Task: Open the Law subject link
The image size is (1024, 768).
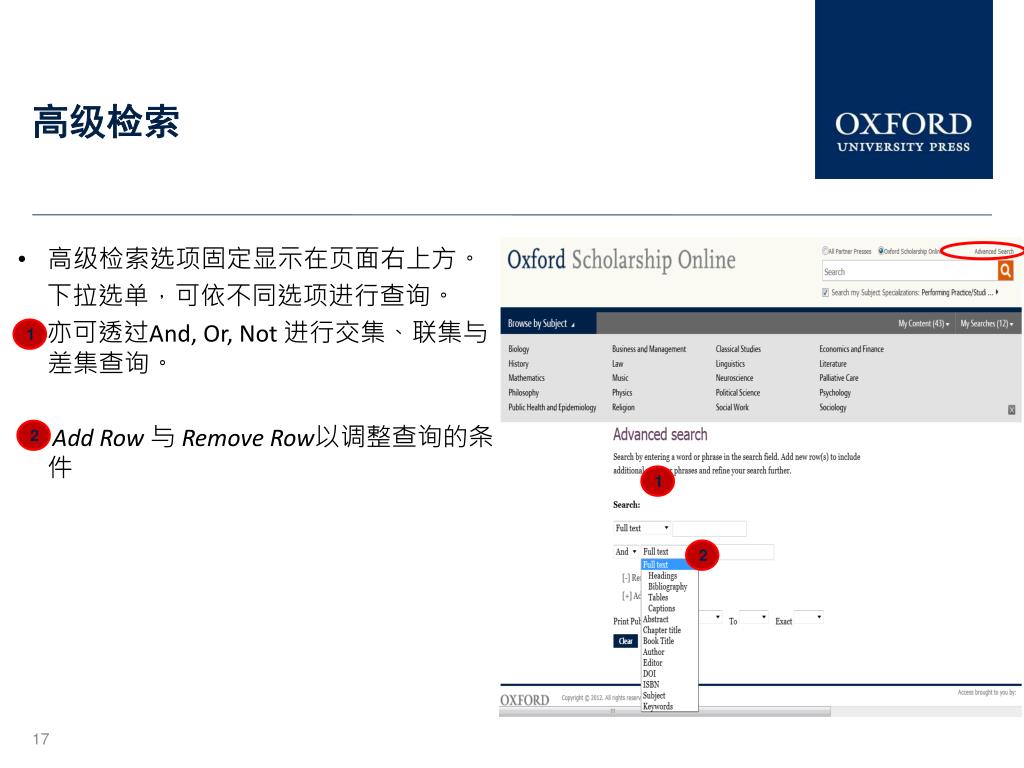Action: click(617, 364)
